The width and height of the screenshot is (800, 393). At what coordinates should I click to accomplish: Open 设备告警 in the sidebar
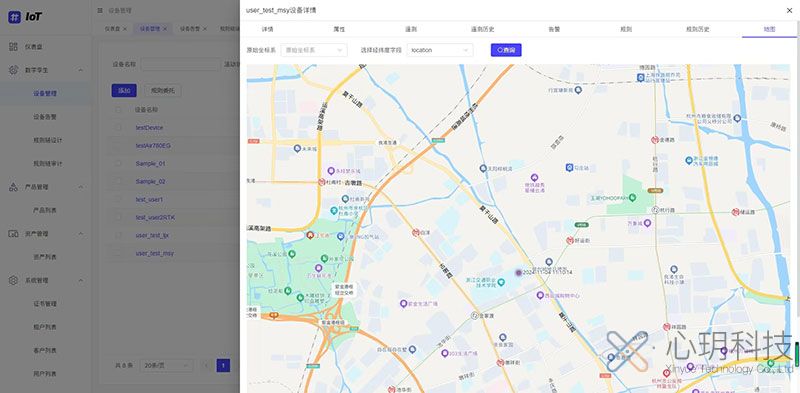45,116
